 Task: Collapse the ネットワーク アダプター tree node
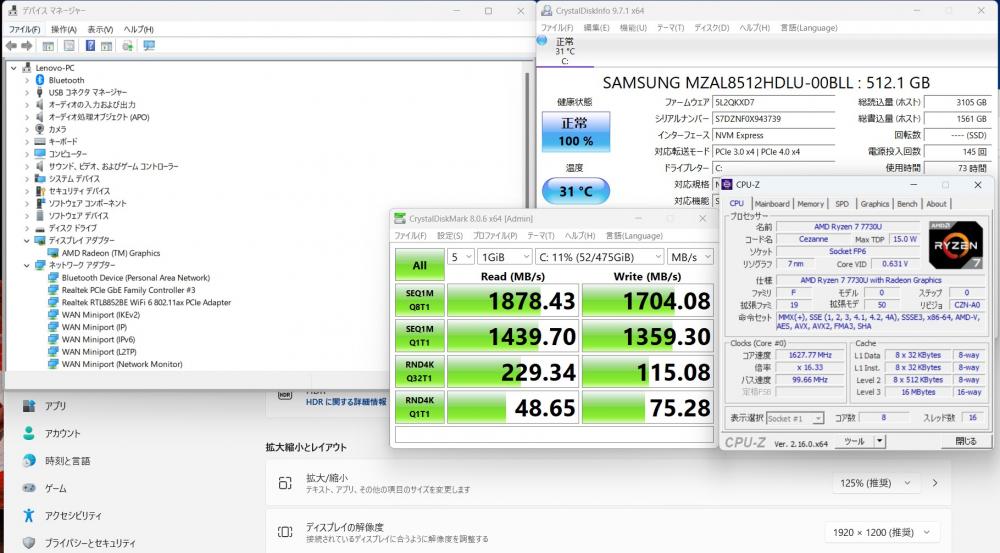point(27,265)
